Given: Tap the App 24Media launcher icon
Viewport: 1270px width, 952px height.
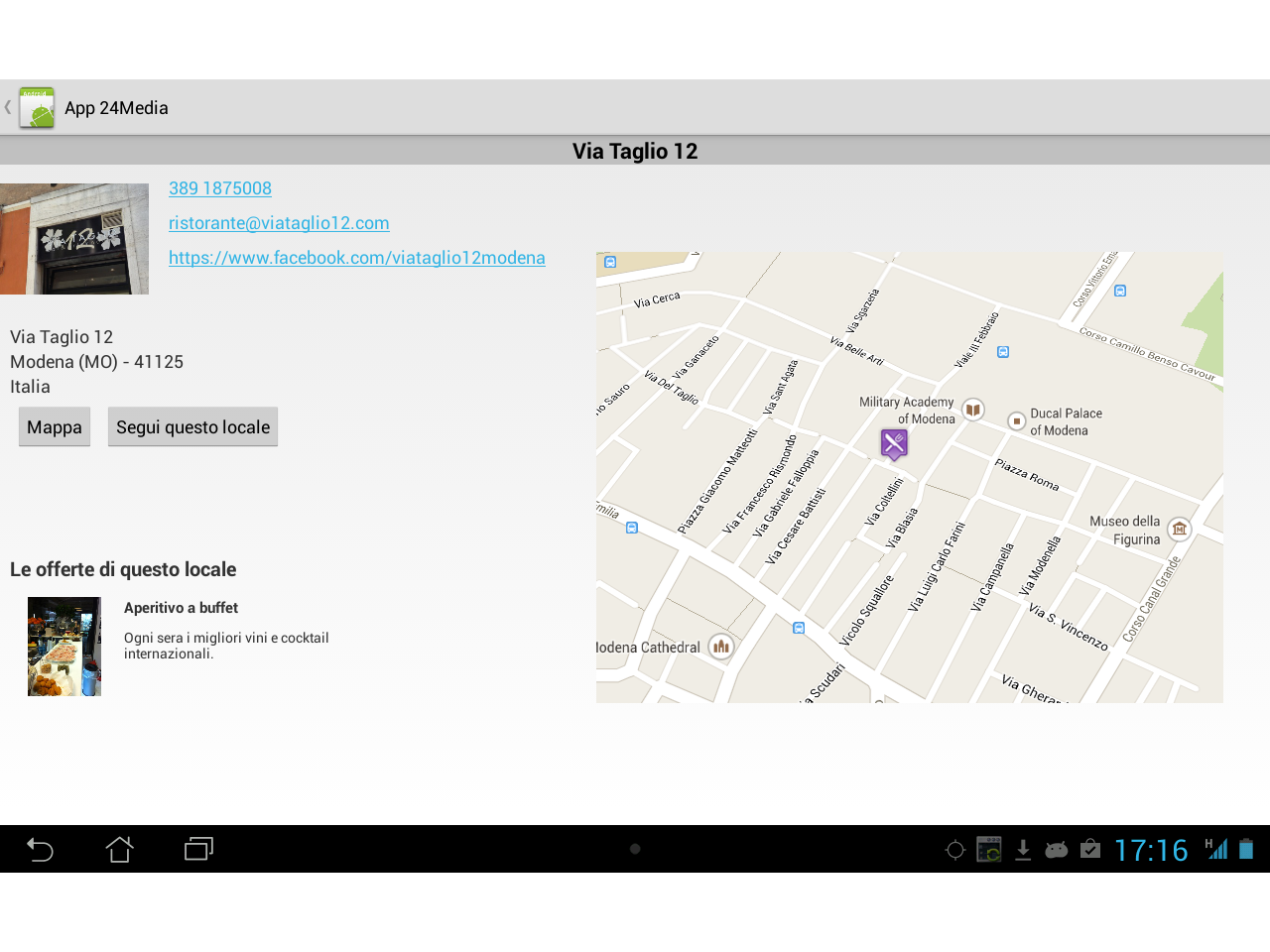Looking at the screenshot, I should (x=37, y=107).
